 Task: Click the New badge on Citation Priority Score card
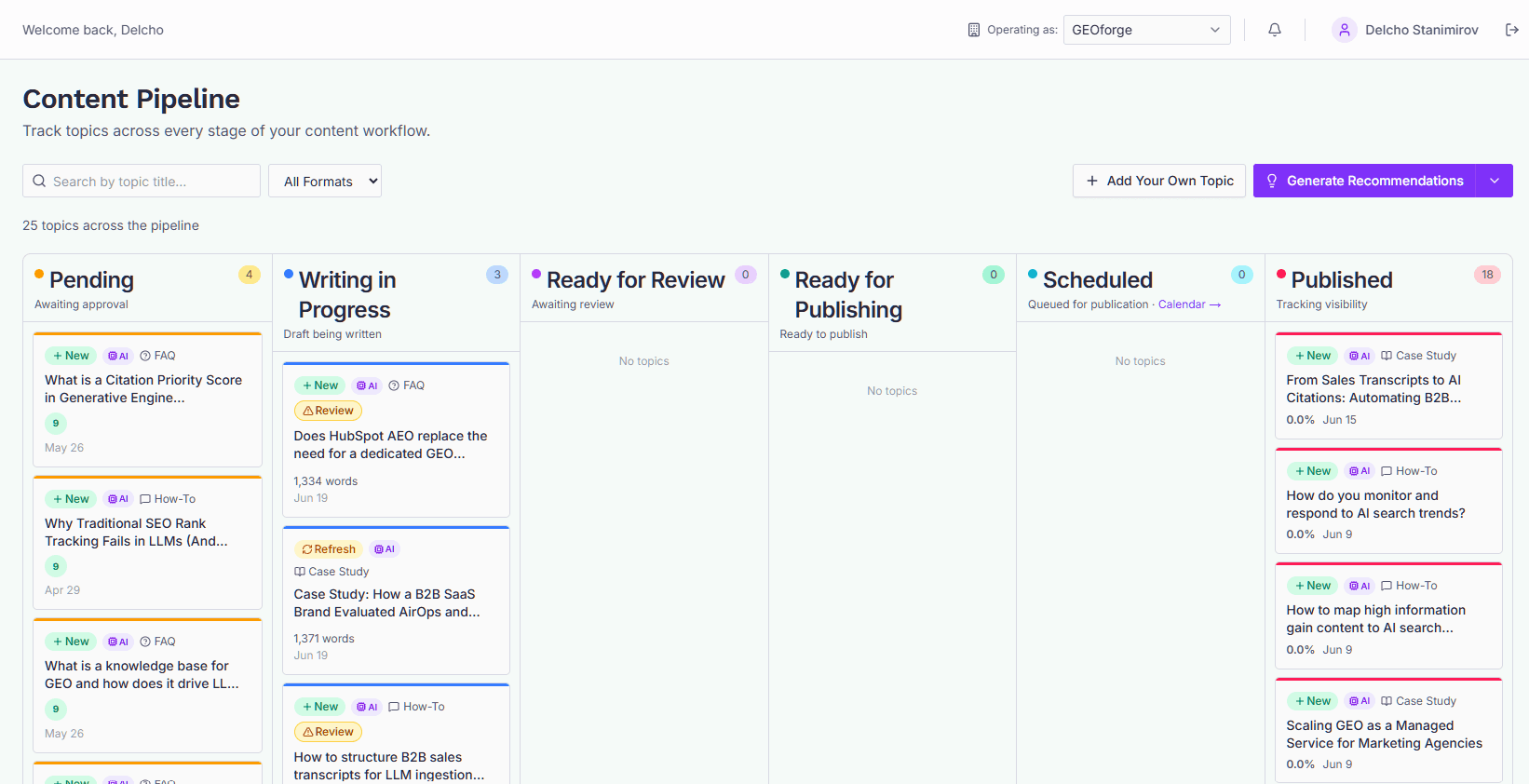point(71,356)
